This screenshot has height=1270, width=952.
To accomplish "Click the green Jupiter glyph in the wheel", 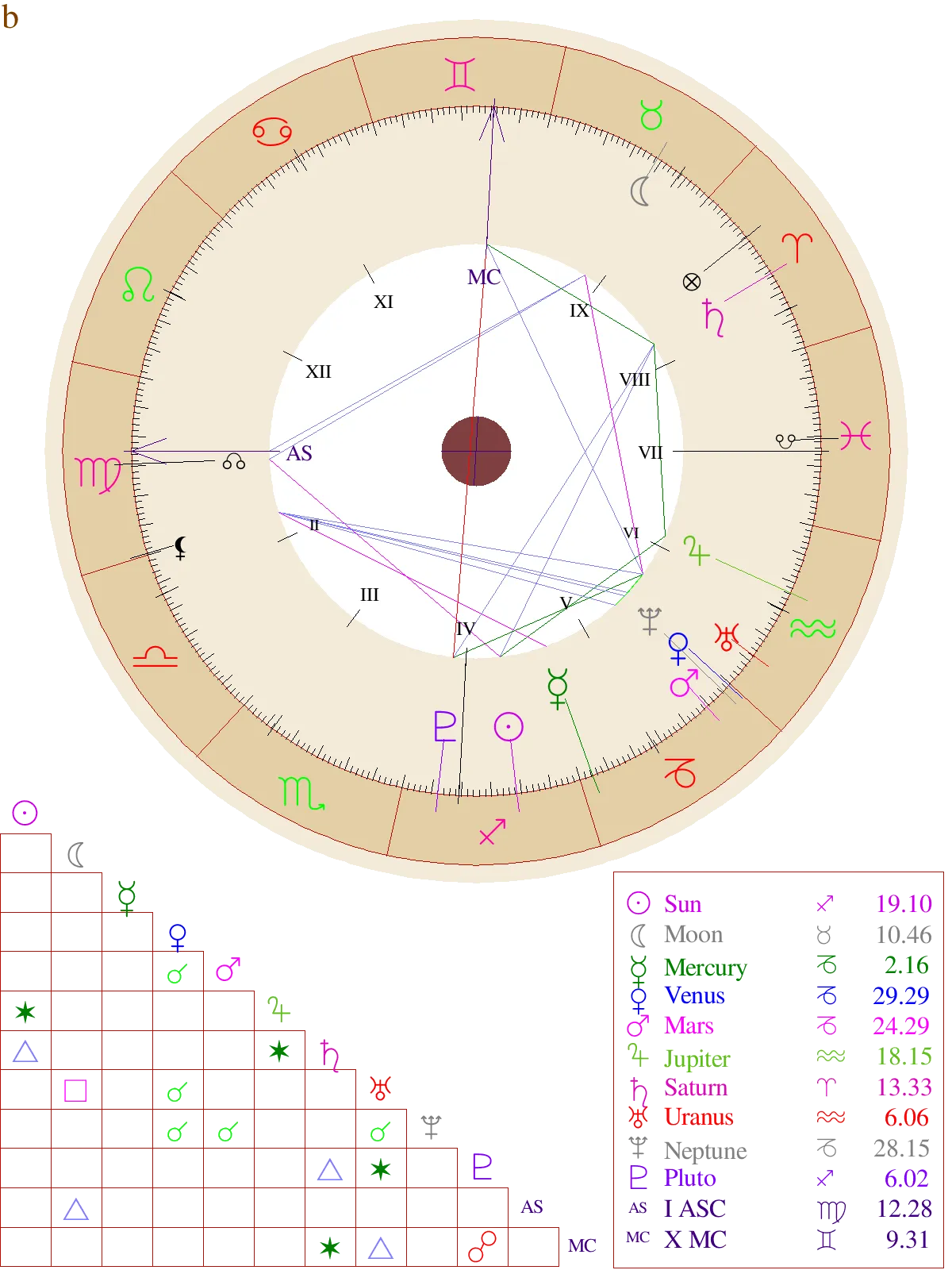I will coord(696,551).
